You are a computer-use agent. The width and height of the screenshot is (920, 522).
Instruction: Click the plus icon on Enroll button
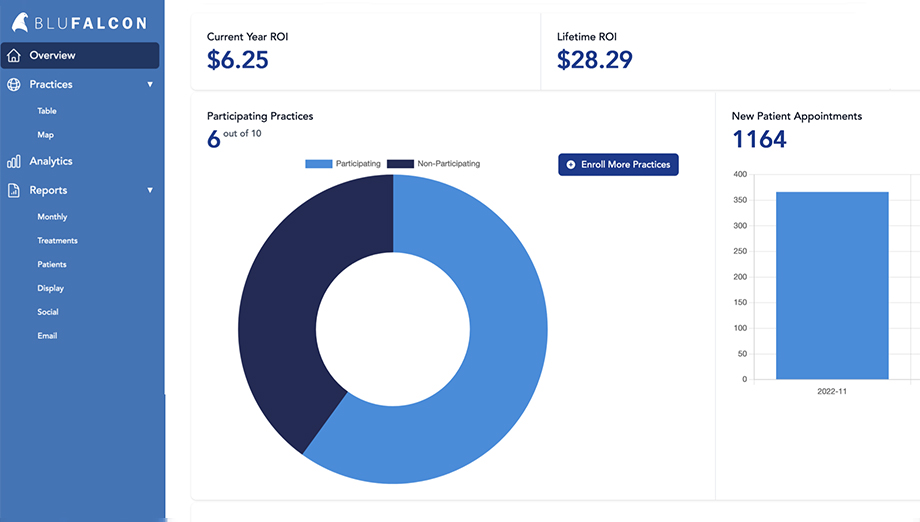pyautogui.click(x=571, y=164)
